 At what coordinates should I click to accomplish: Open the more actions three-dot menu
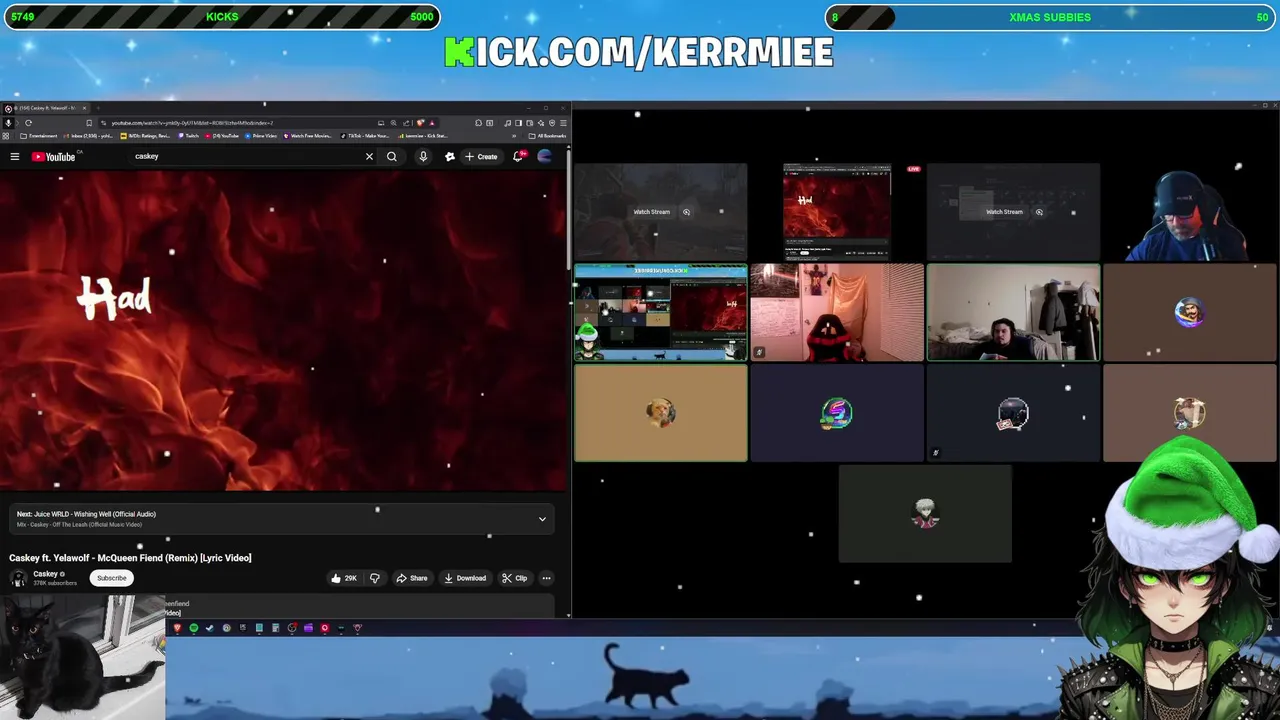coord(546,578)
